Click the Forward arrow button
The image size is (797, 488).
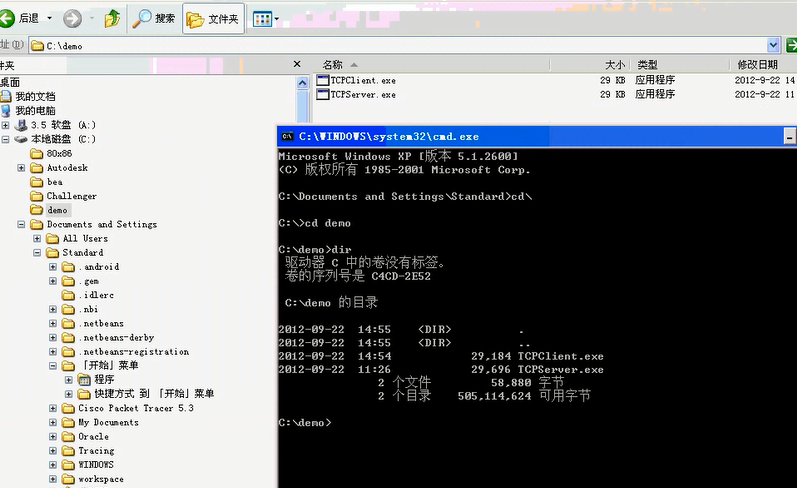click(x=72, y=19)
